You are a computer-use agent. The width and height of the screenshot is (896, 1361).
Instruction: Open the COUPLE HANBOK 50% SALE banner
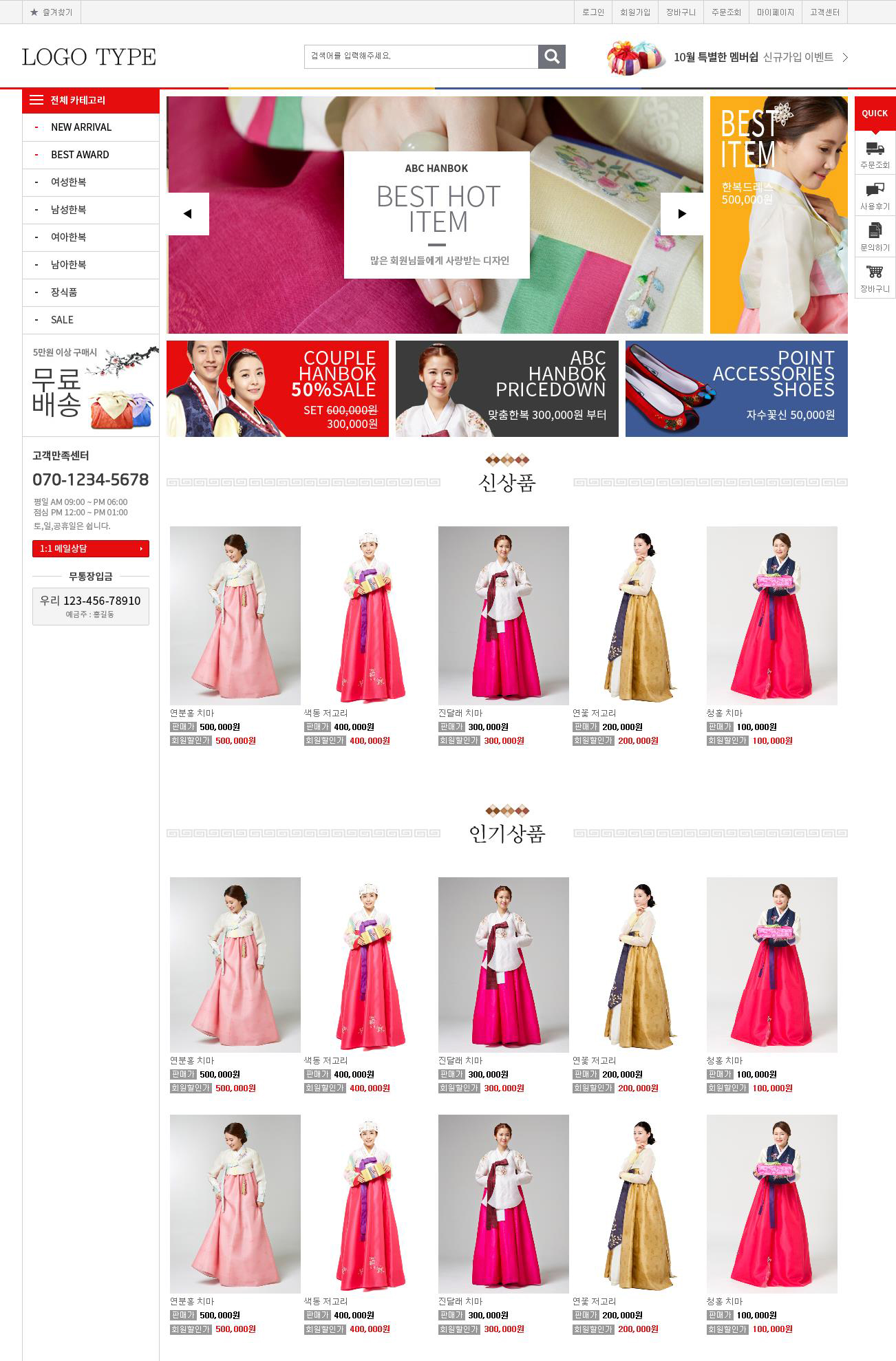click(x=277, y=389)
